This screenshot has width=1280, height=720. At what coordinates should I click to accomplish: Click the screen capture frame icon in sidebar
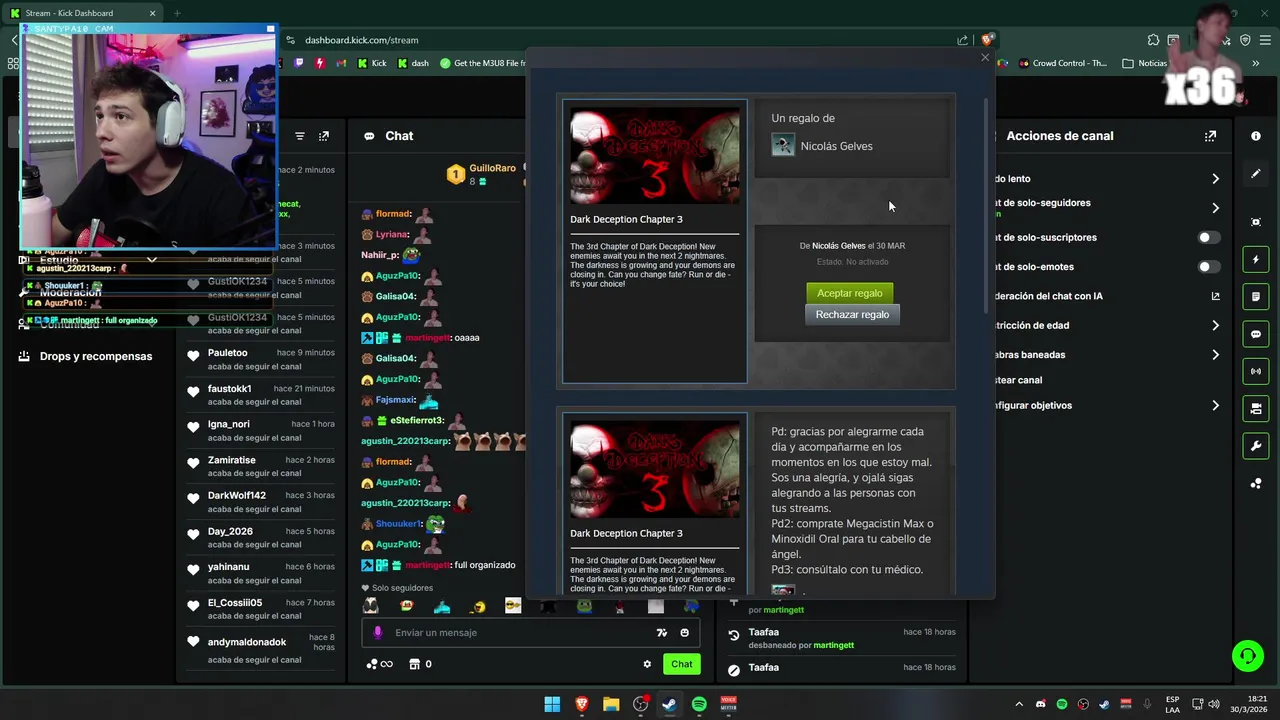[1256, 222]
